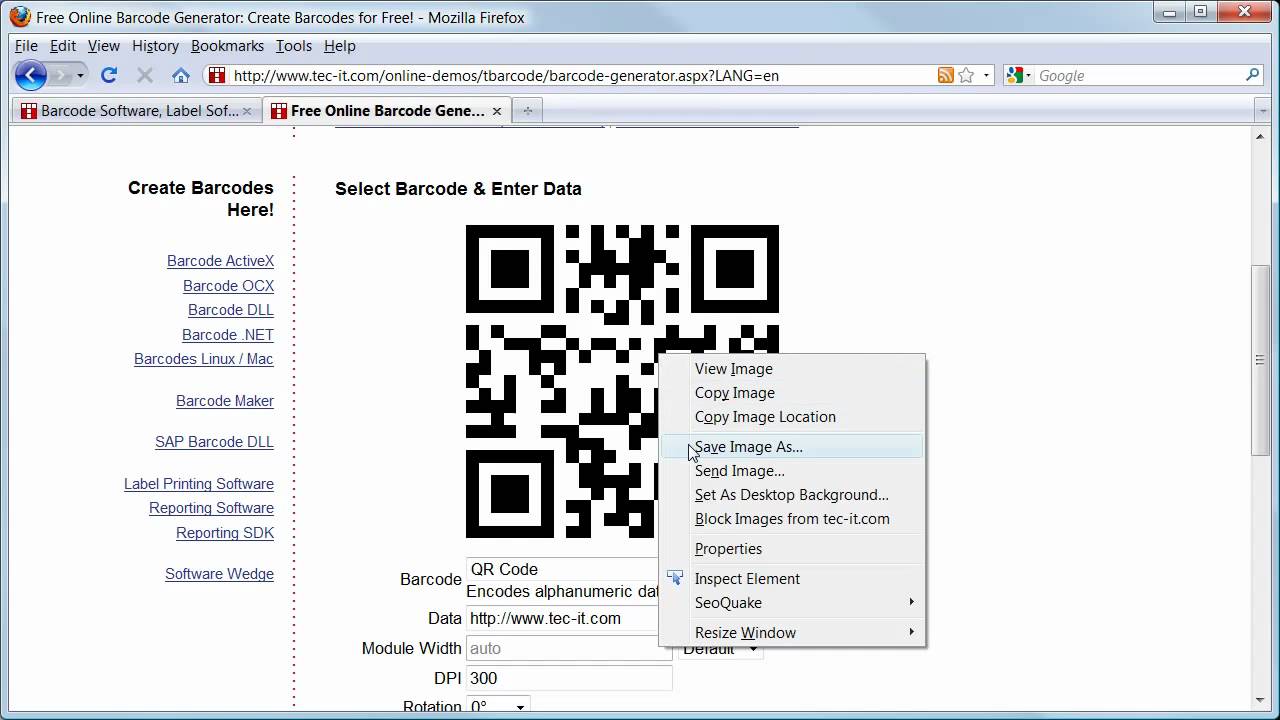Bookmark this page with the star icon

[966, 75]
